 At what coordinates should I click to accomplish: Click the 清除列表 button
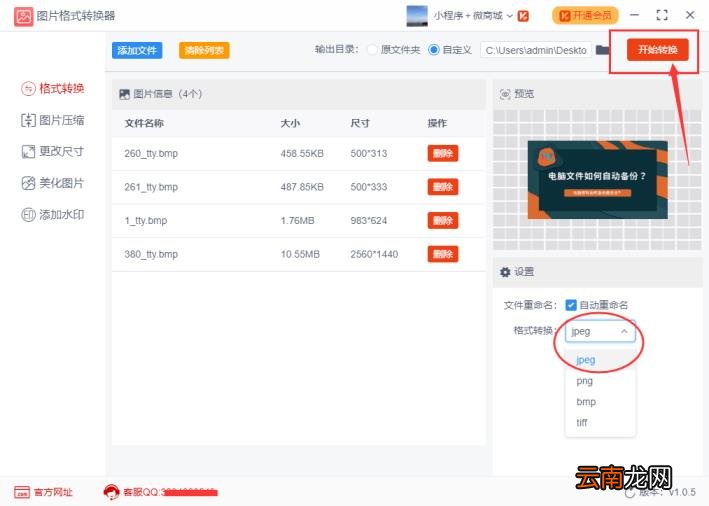tap(204, 50)
